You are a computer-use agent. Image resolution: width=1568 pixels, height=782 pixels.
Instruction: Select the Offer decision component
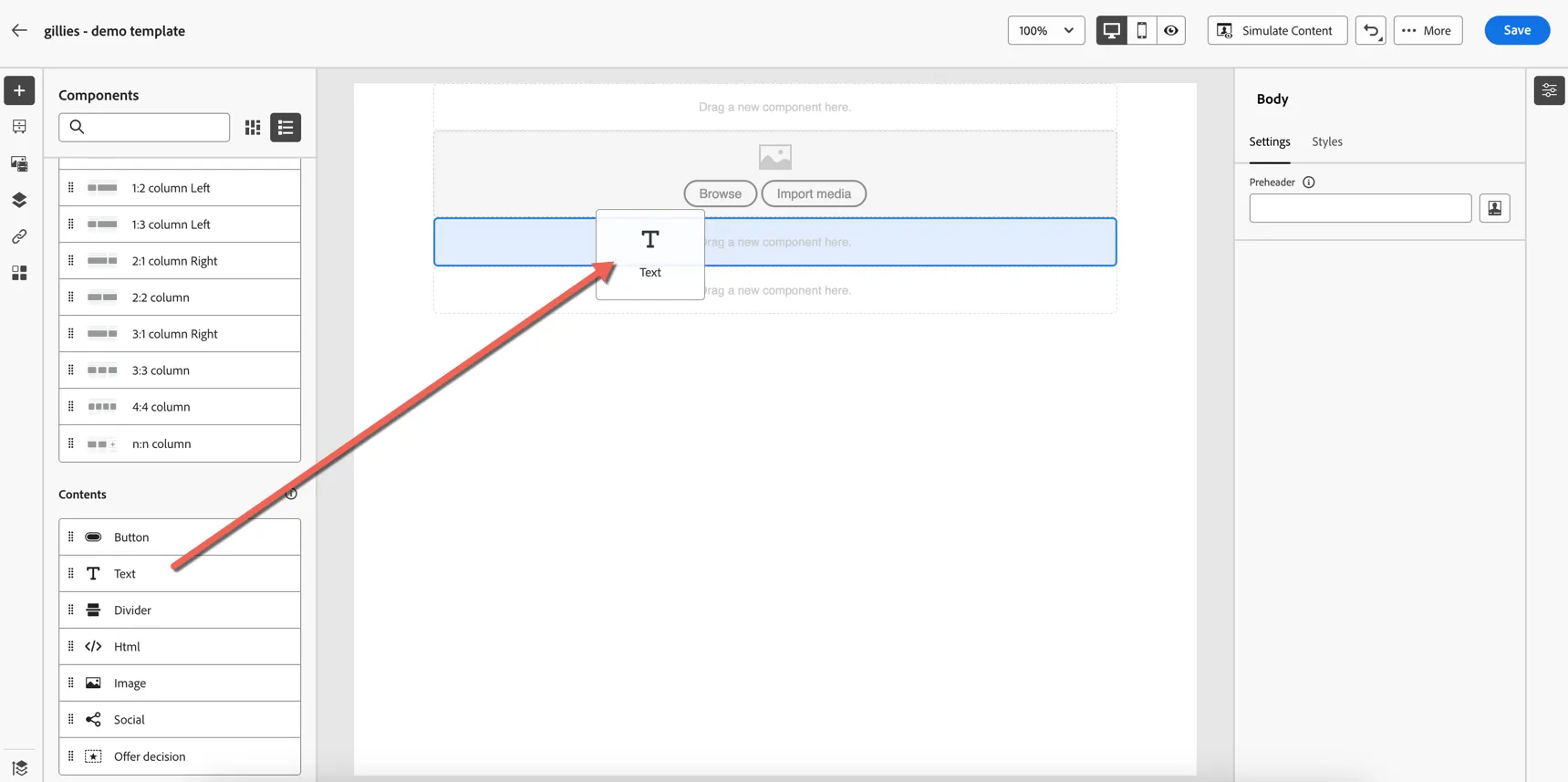click(180, 756)
